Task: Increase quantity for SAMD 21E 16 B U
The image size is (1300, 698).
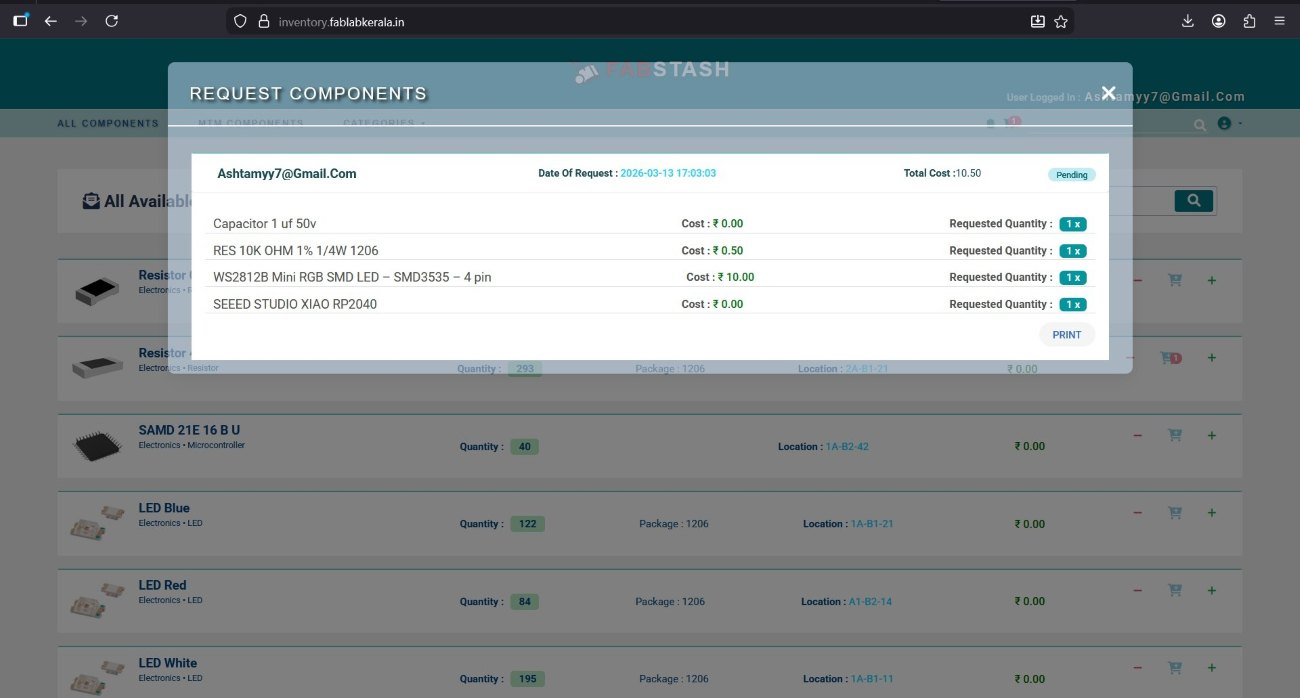Action: pyautogui.click(x=1212, y=435)
